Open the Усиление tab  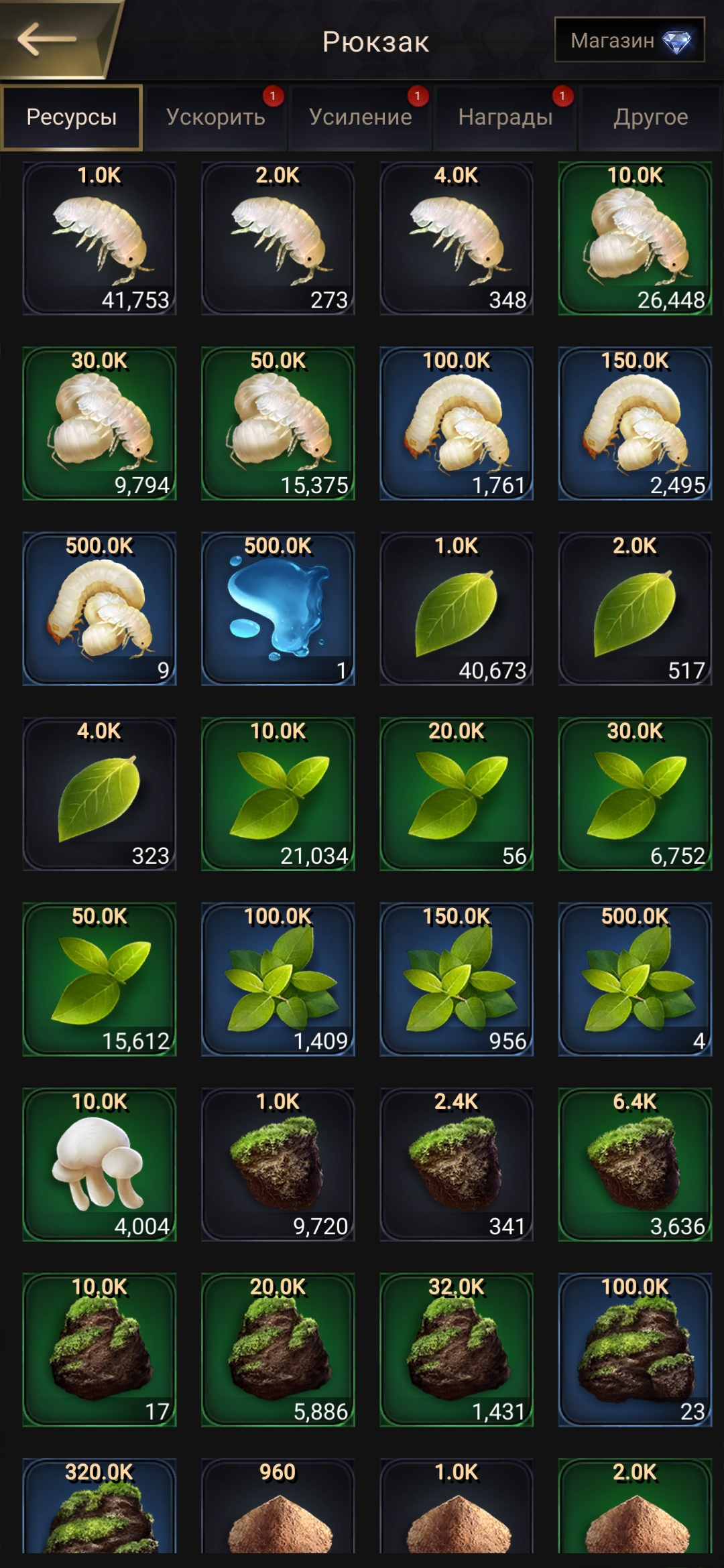pos(361,117)
